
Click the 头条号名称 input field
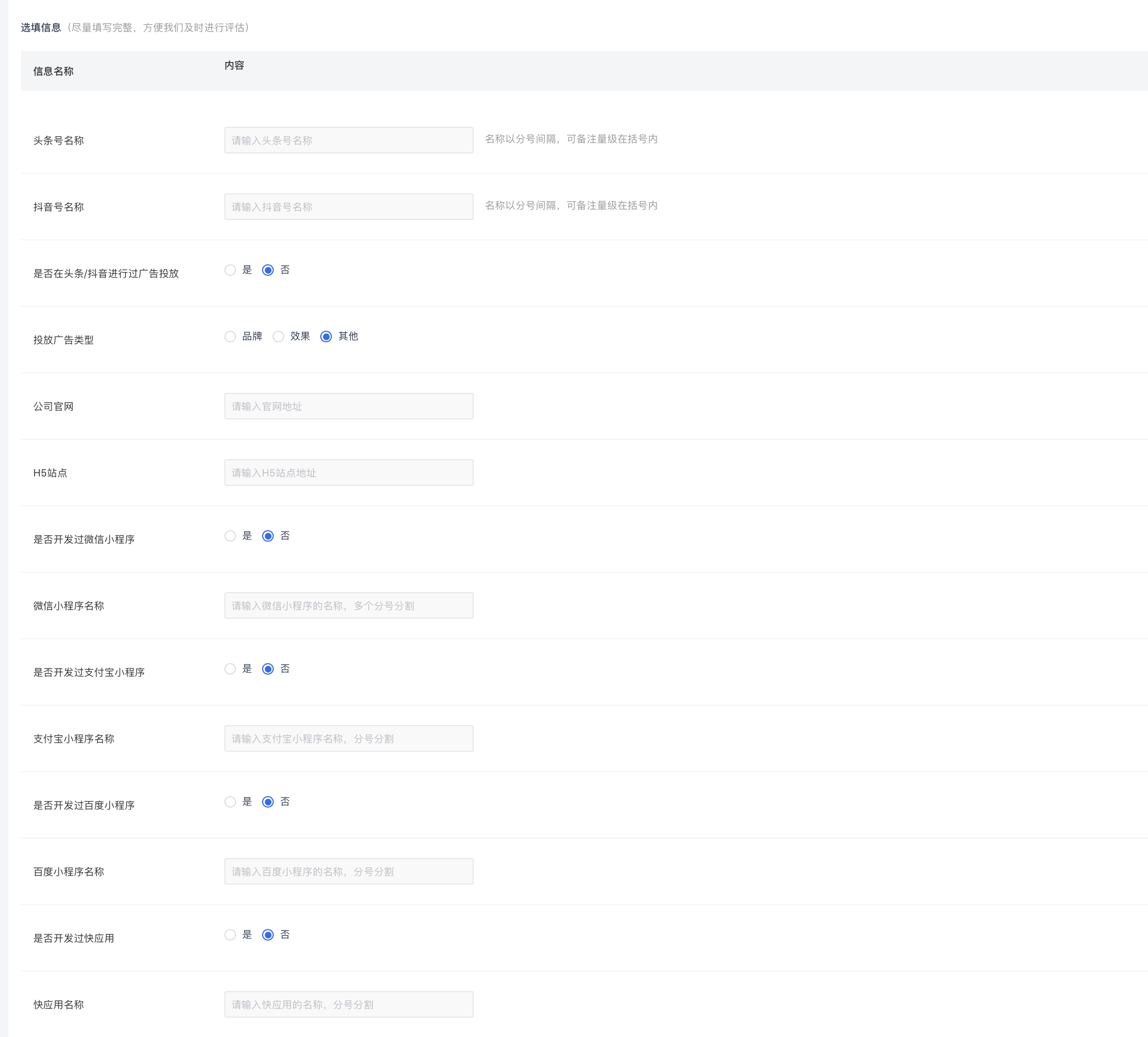[348, 140]
